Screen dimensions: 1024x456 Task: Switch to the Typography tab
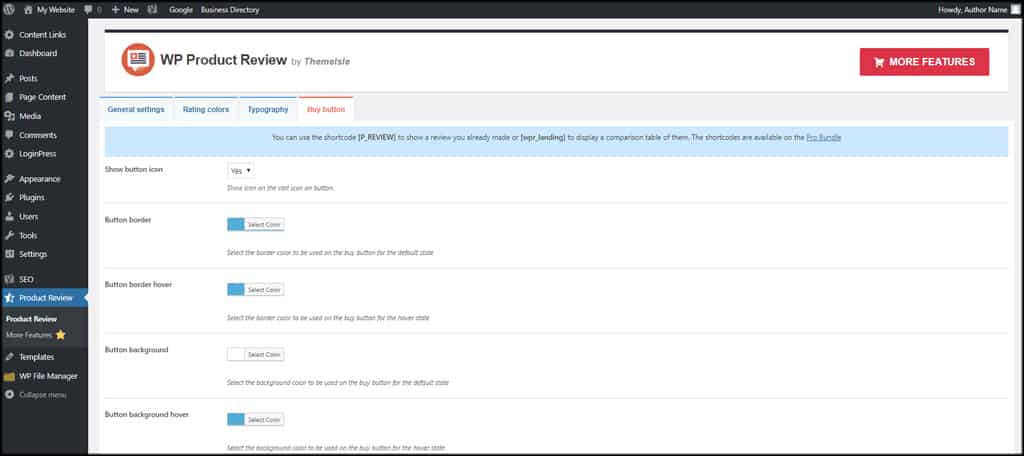(268, 110)
